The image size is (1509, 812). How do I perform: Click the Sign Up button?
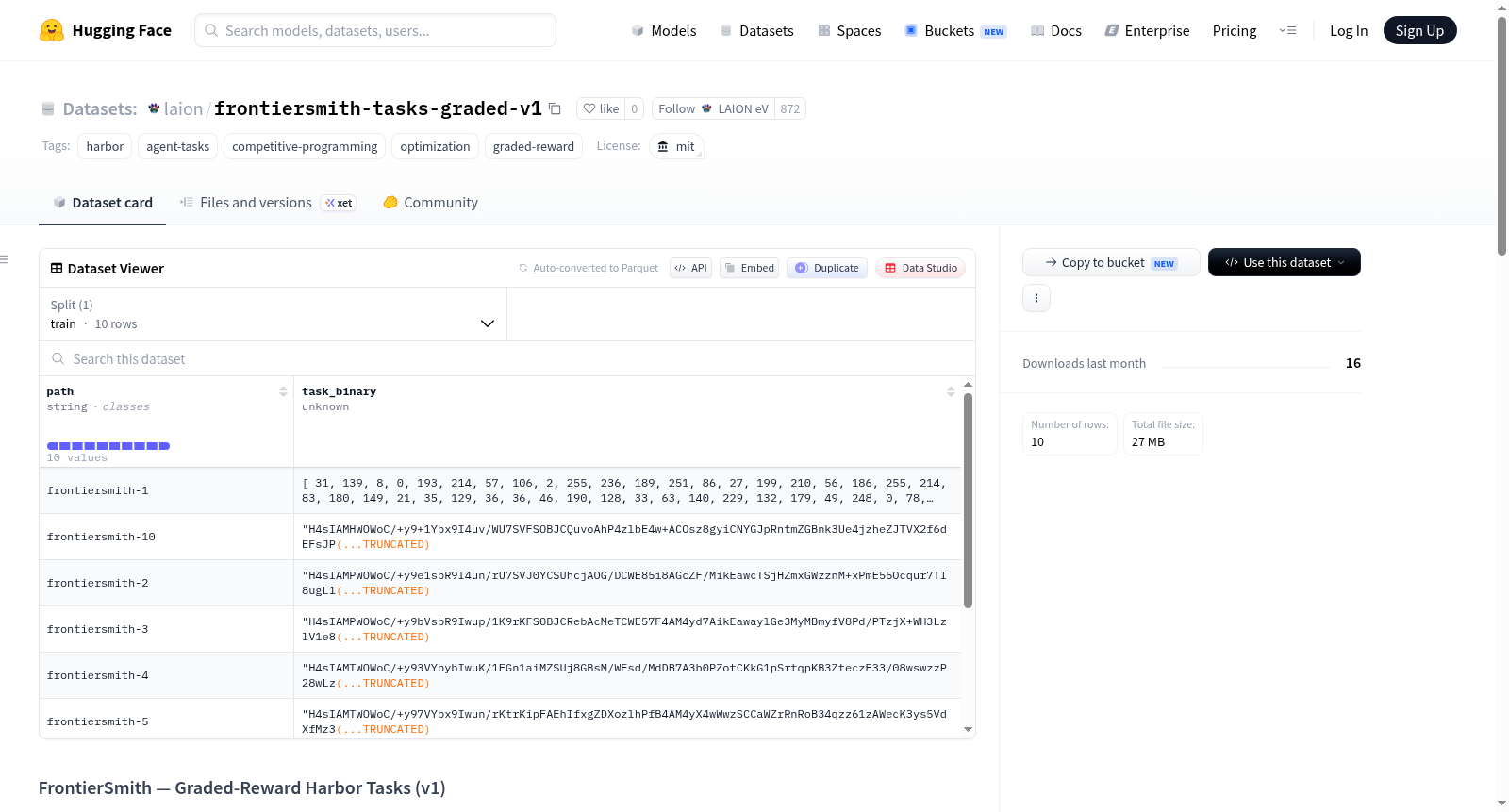[1419, 30]
